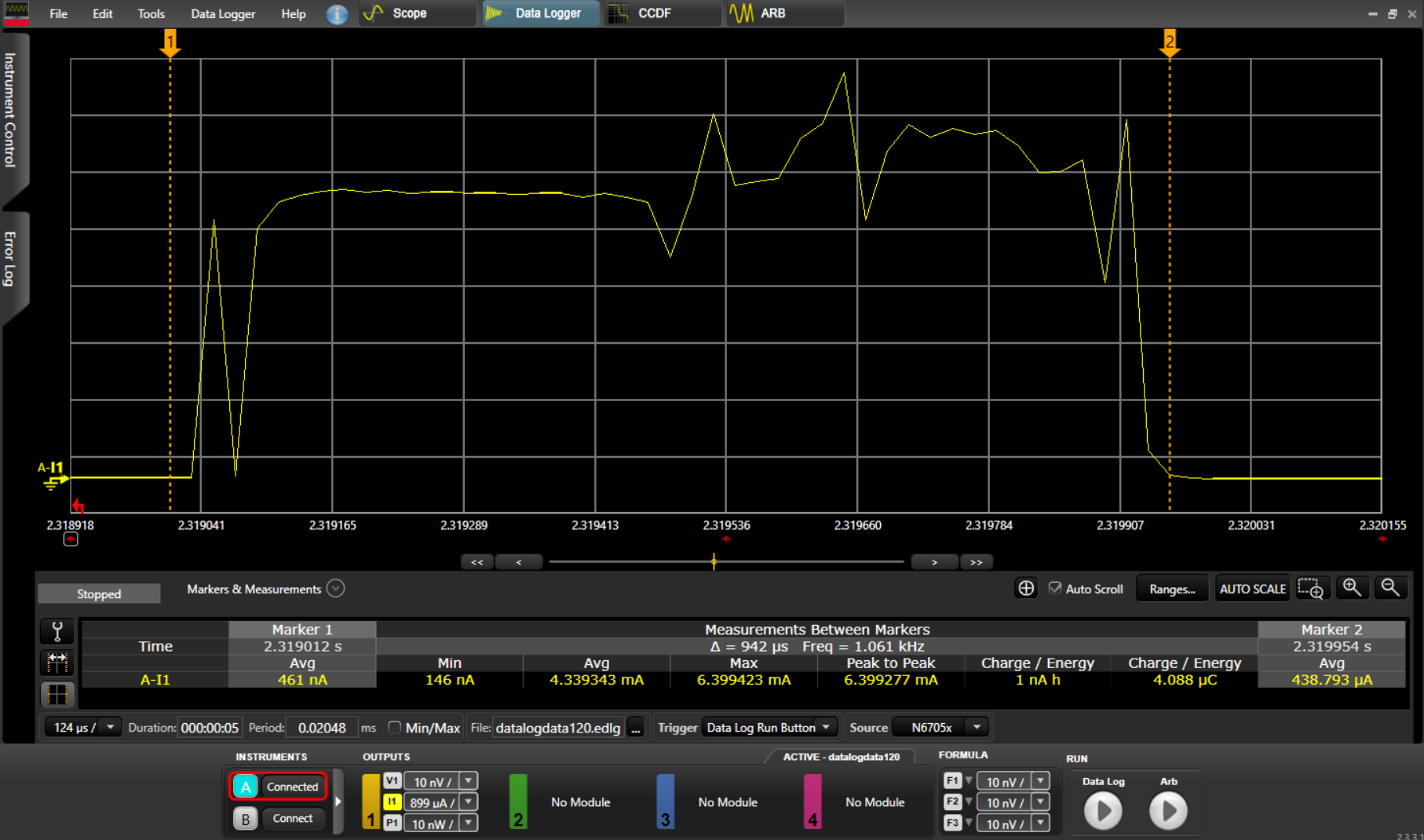This screenshot has height=840, width=1424.
Task: Click the Connected button for instrument A
Action: tap(292, 787)
